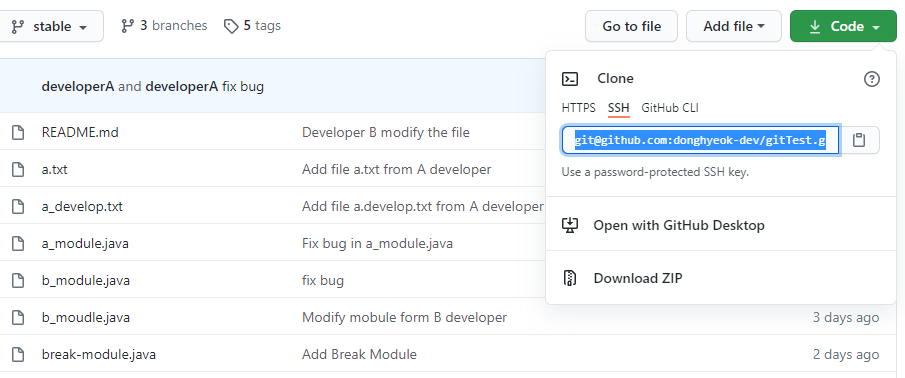Click the Go to file button
Image resolution: width=905 pixels, height=378 pixels.
(x=631, y=27)
